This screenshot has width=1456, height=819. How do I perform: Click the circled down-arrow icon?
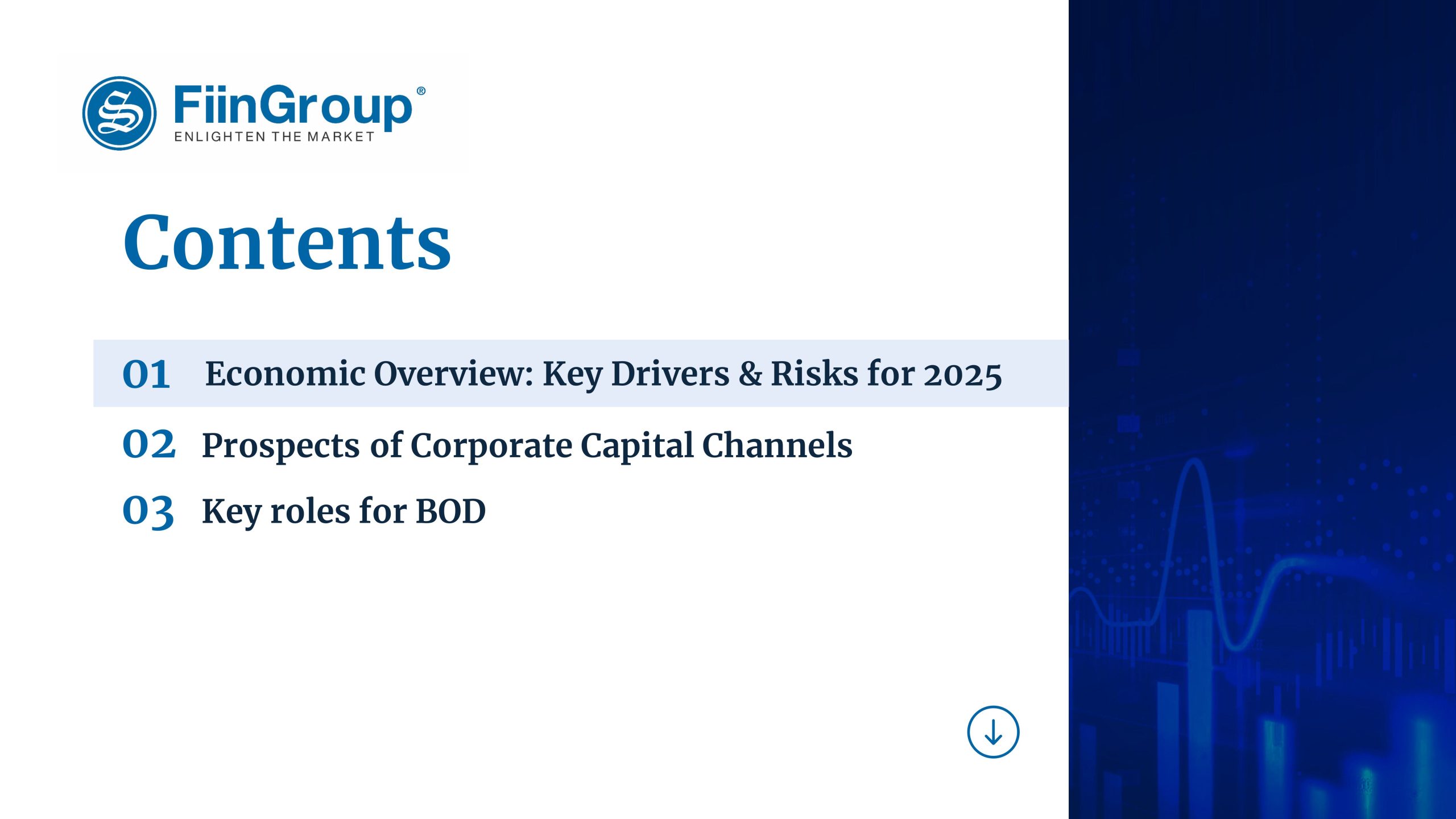[993, 732]
